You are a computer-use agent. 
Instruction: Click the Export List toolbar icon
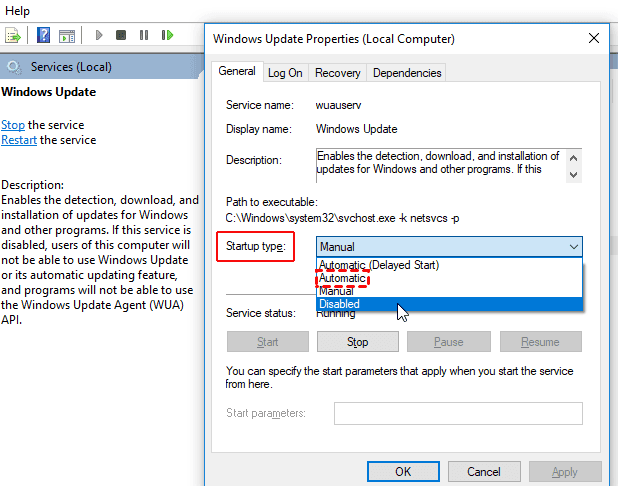pyautogui.click(x=13, y=35)
